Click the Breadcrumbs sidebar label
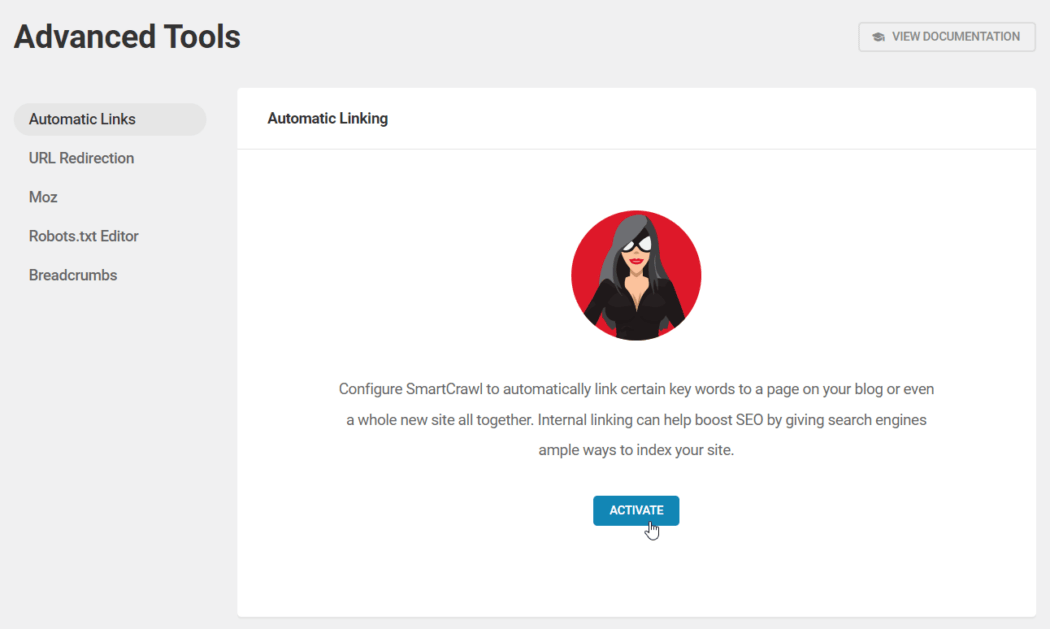This screenshot has height=629, width=1050. 73,274
